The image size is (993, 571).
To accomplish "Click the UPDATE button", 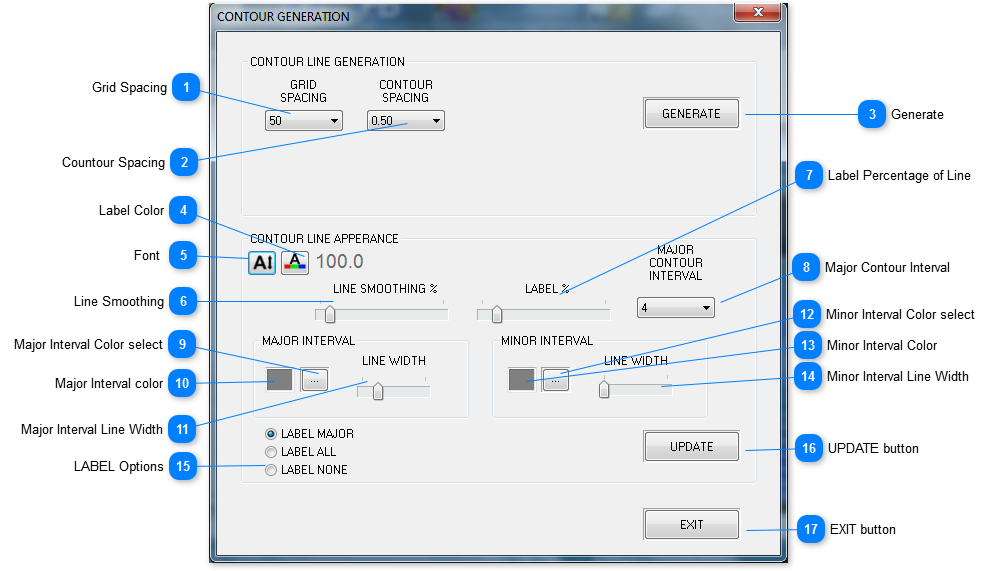I will (691, 447).
